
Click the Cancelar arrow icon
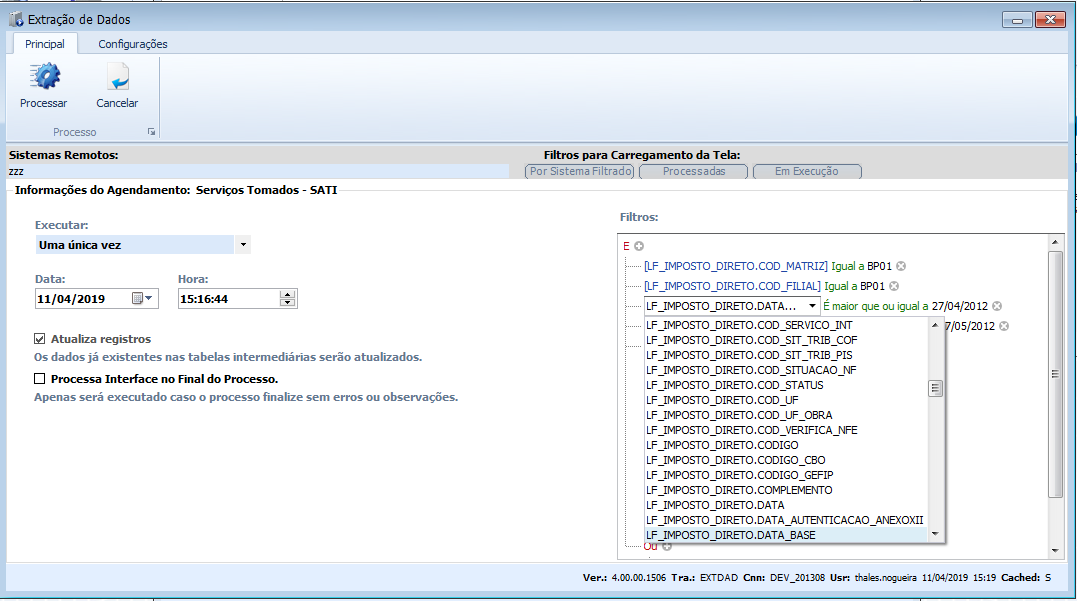[117, 78]
